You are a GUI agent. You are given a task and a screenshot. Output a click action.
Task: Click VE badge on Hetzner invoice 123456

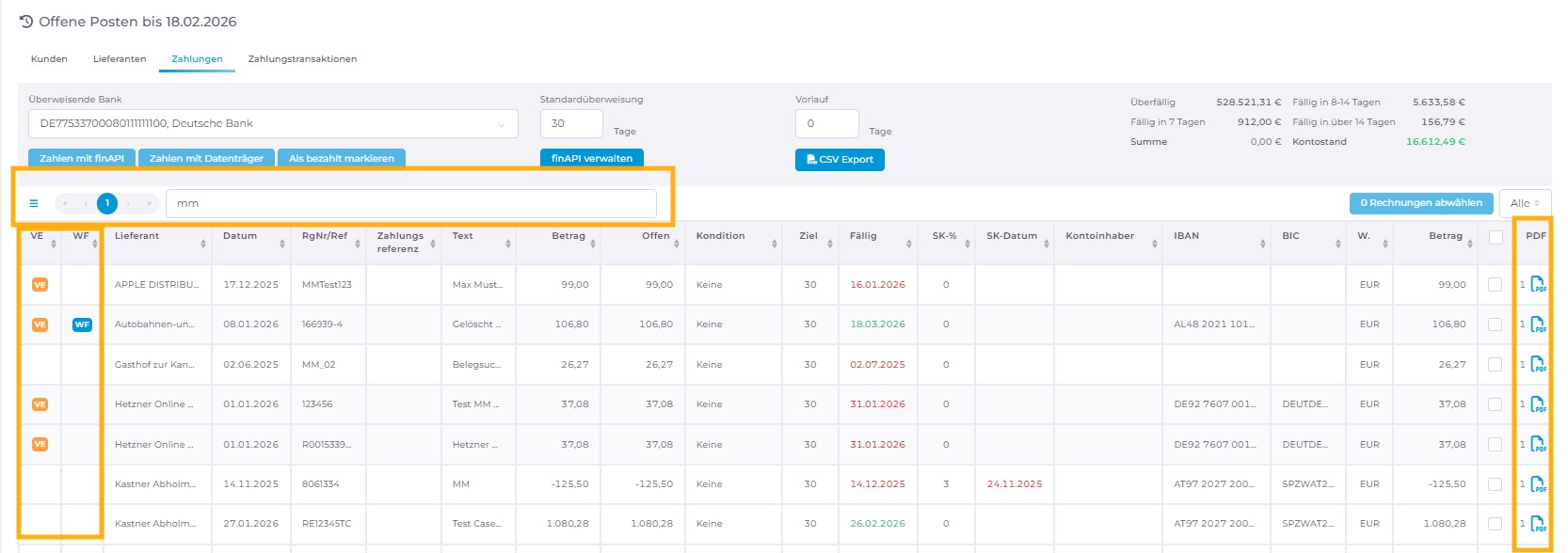point(40,404)
